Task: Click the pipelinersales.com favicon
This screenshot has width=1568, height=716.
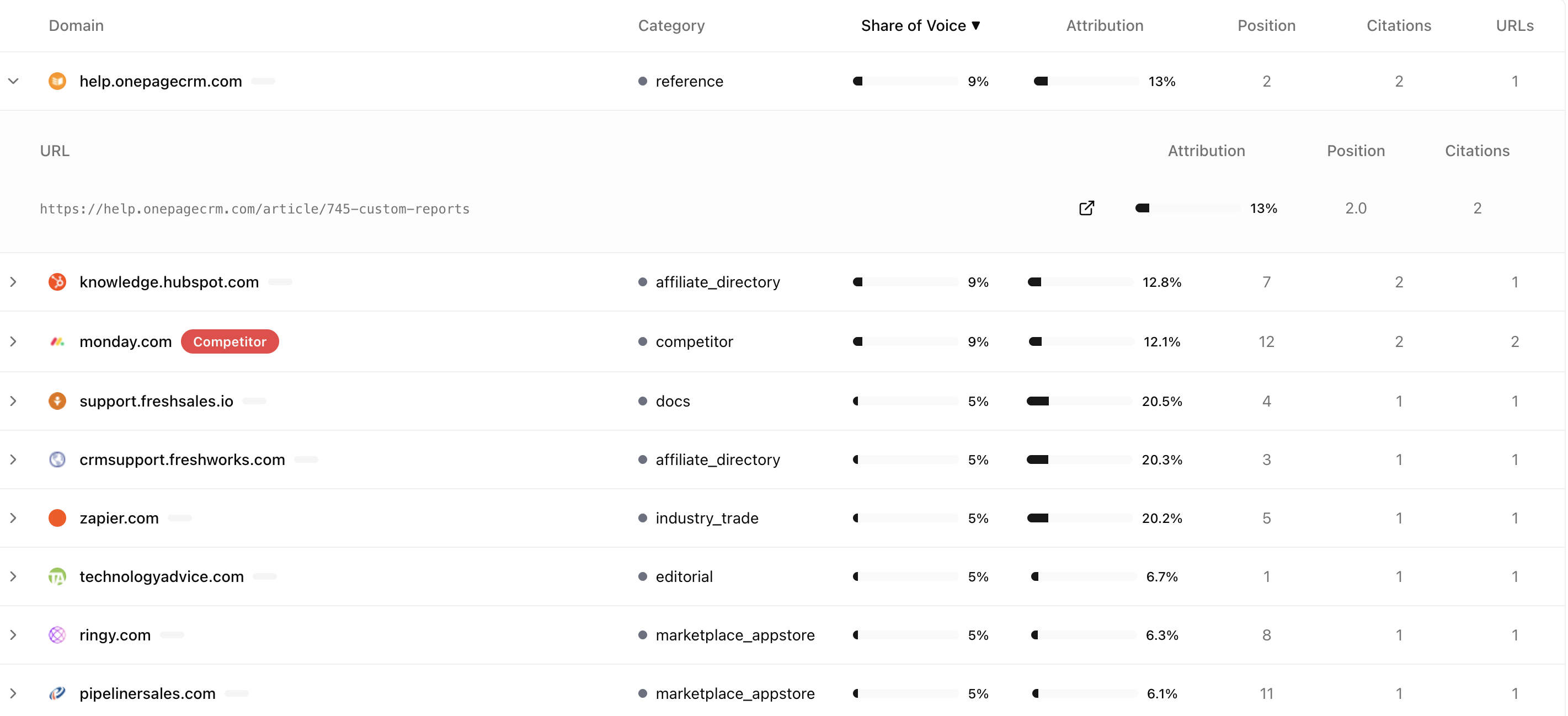Action: [57, 693]
